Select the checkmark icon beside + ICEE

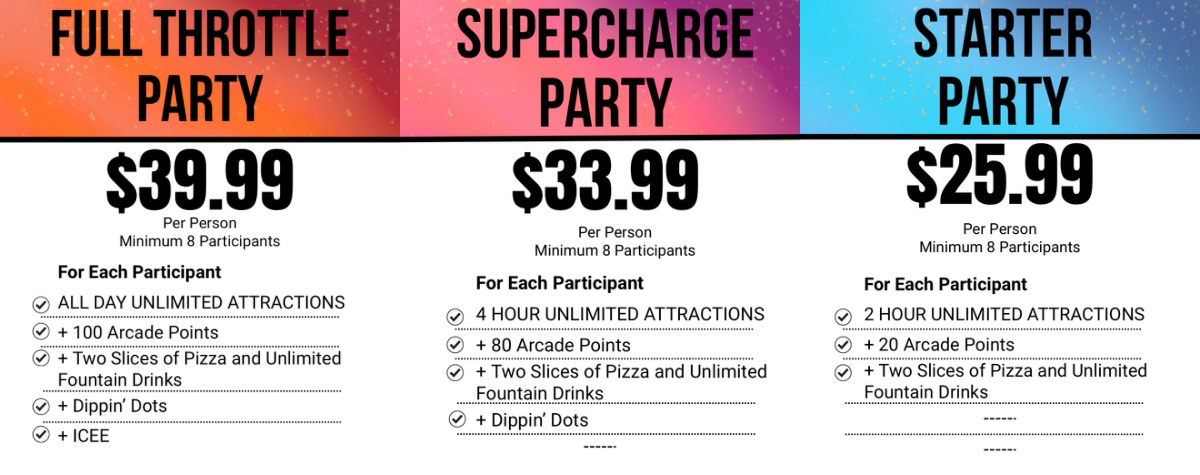click(41, 435)
